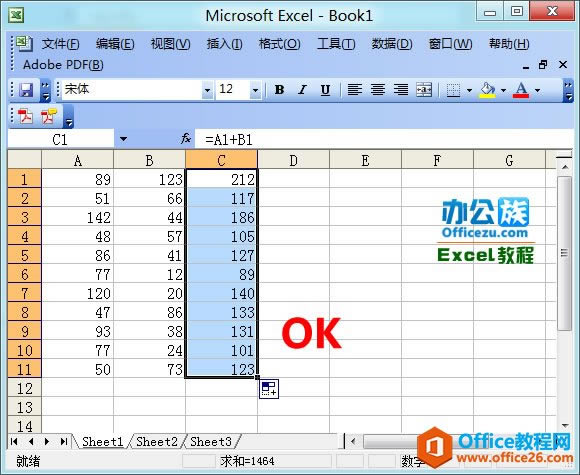Click Merge and Center icon

[x=424, y=90]
